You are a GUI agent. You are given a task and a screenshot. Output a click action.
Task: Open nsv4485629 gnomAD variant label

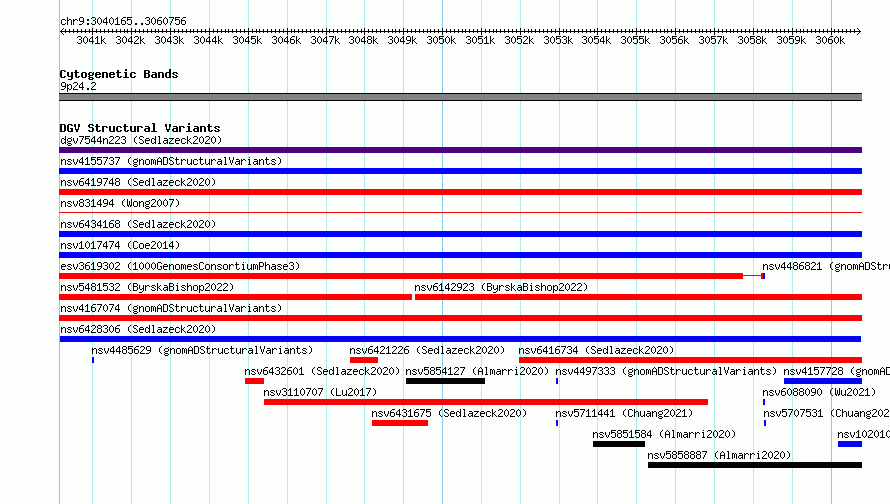coord(202,350)
